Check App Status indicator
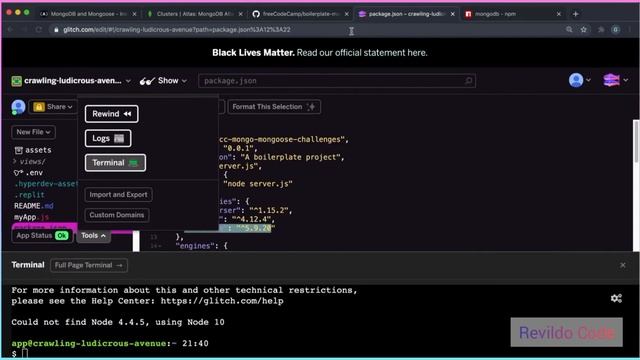Image resolution: width=640 pixels, height=360 pixels. (42, 236)
